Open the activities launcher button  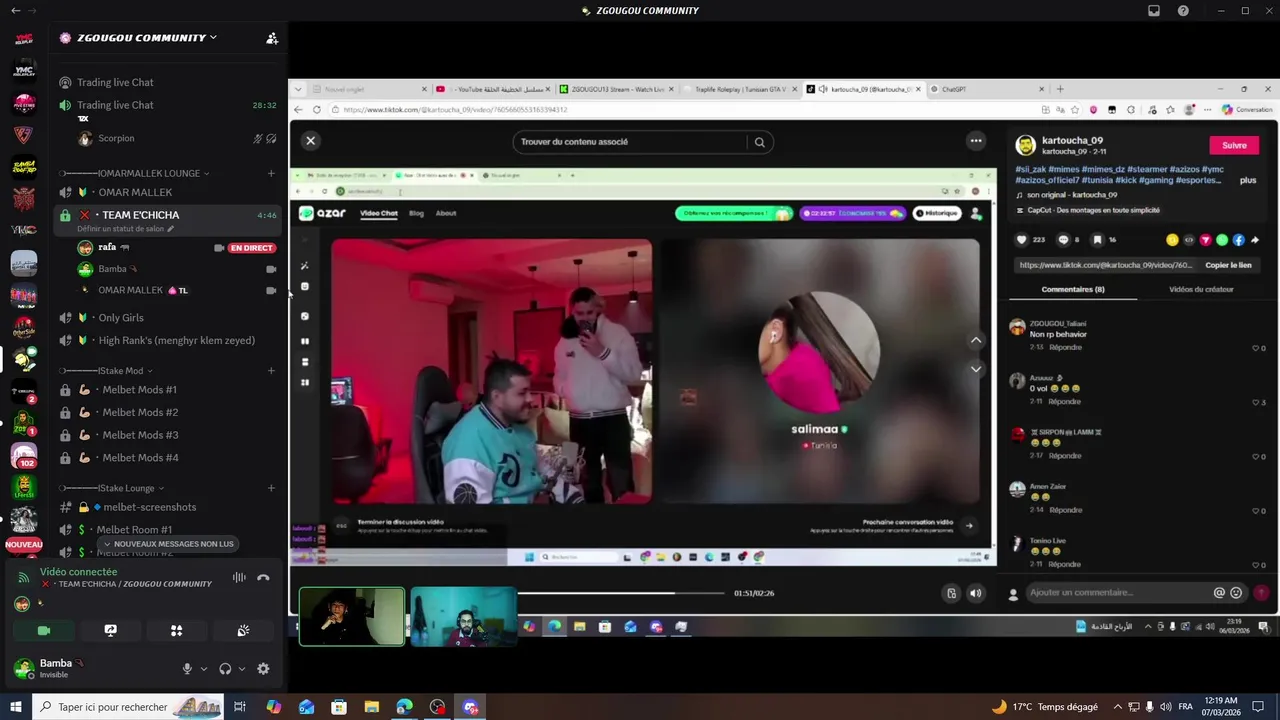click(176, 631)
